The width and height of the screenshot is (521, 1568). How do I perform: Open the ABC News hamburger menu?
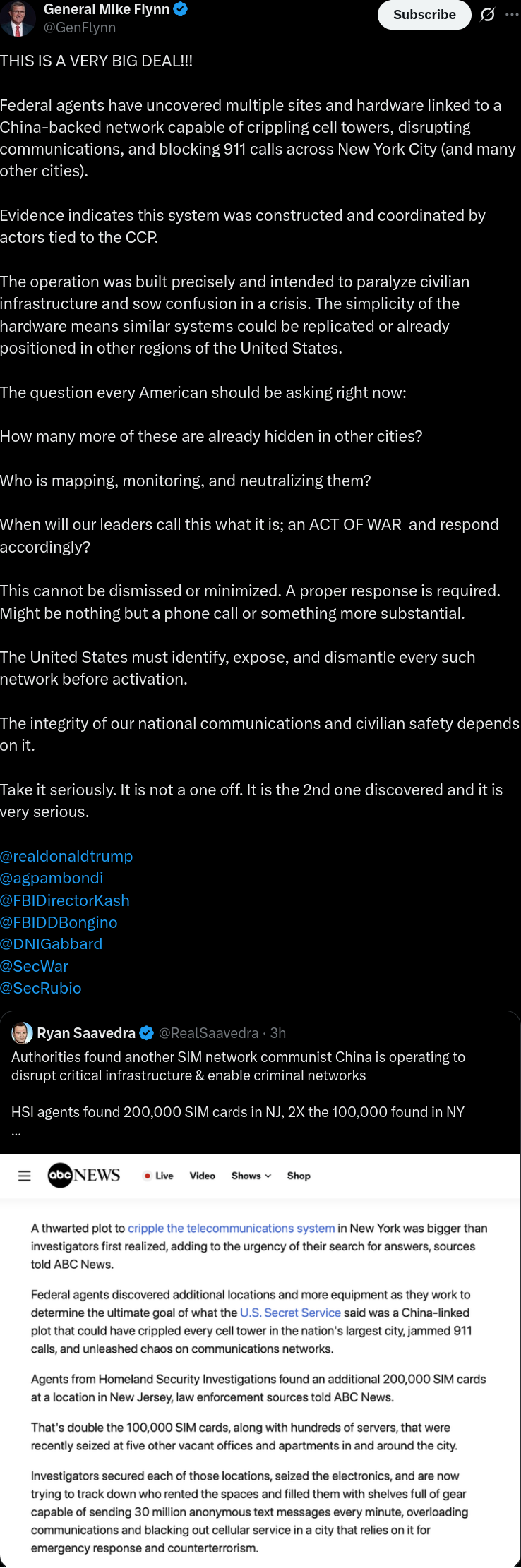click(x=24, y=1176)
